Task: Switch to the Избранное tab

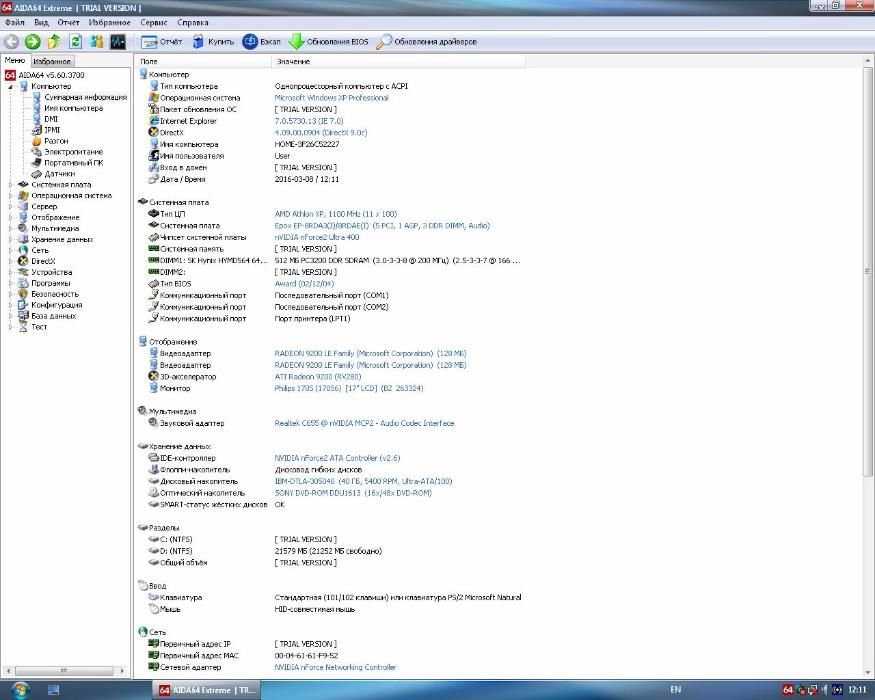Action: pos(51,61)
